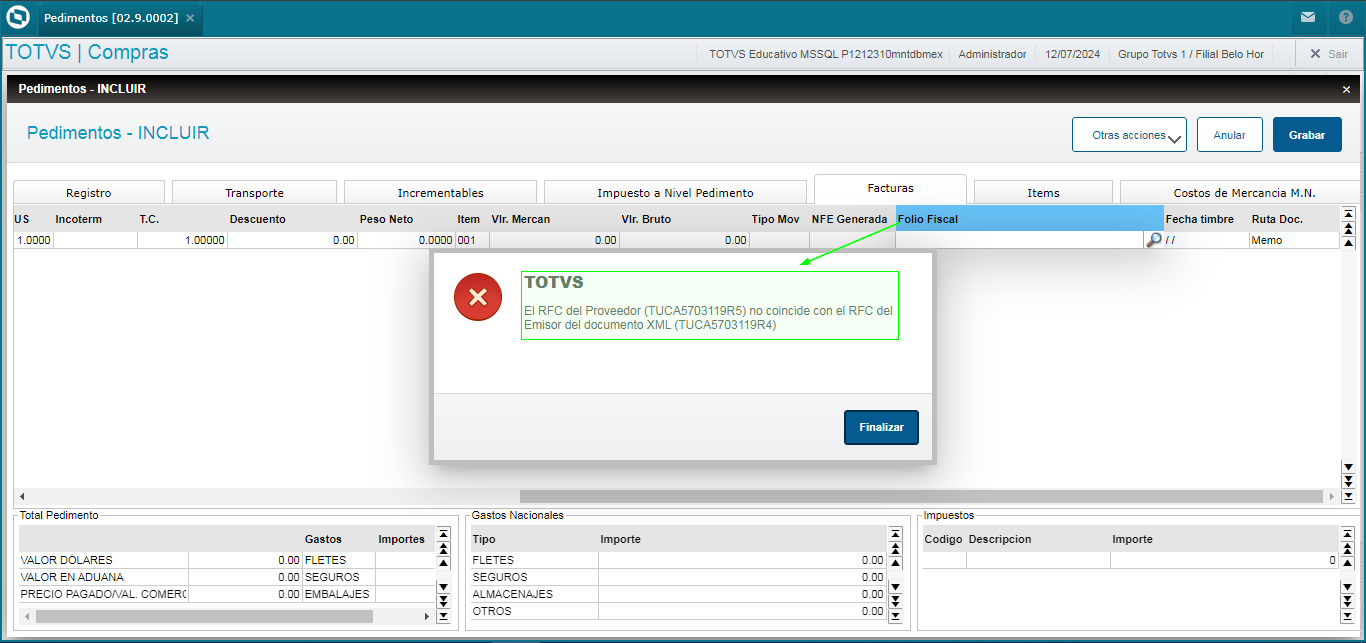Screen dimensions: 1366x643
Task: Jump to last row in Total Pedimento grid
Action: click(x=443, y=616)
